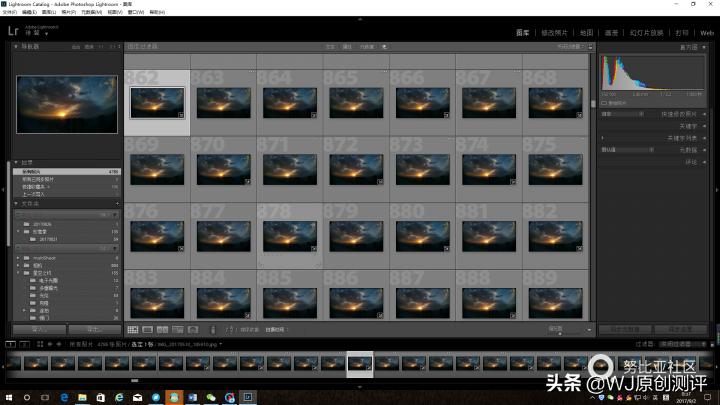This screenshot has height=405, width=720.
Task: Expand the Quick Develop panel
Action: (x=705, y=114)
